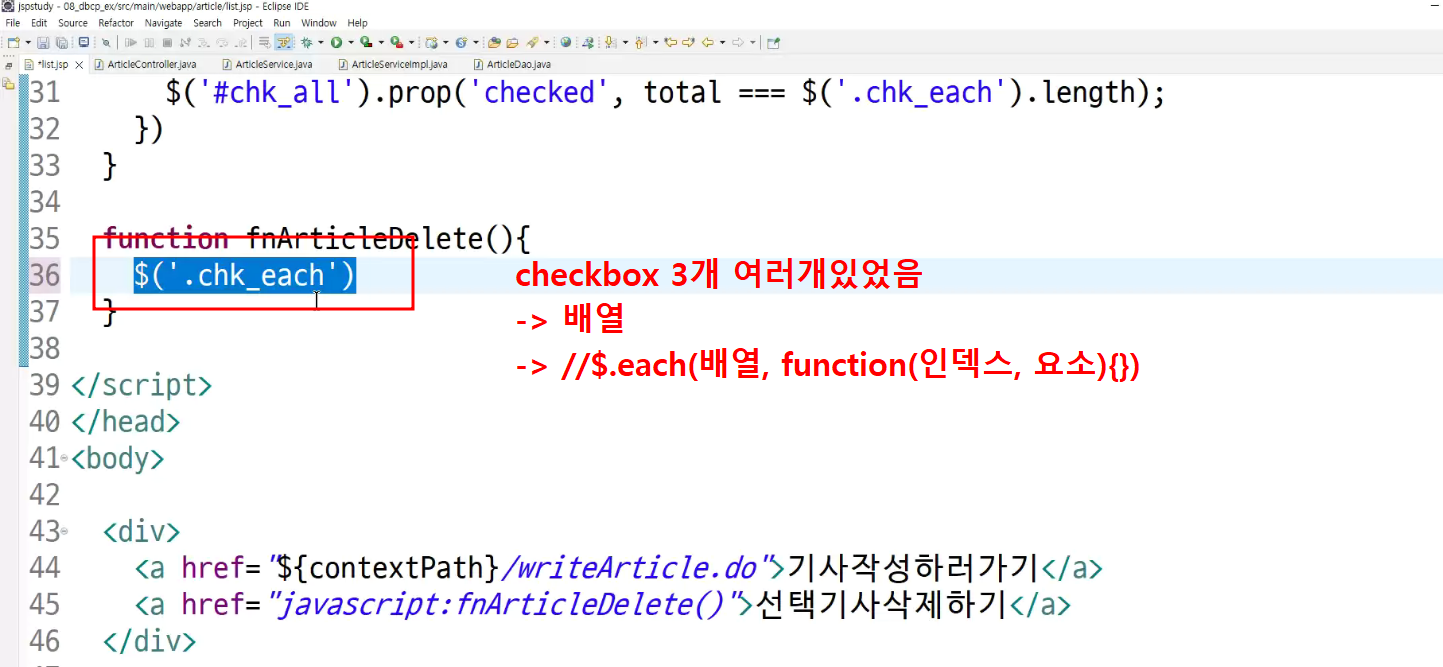Click the Search flashlight icon
The width and height of the screenshot is (1443, 667).
(532, 42)
